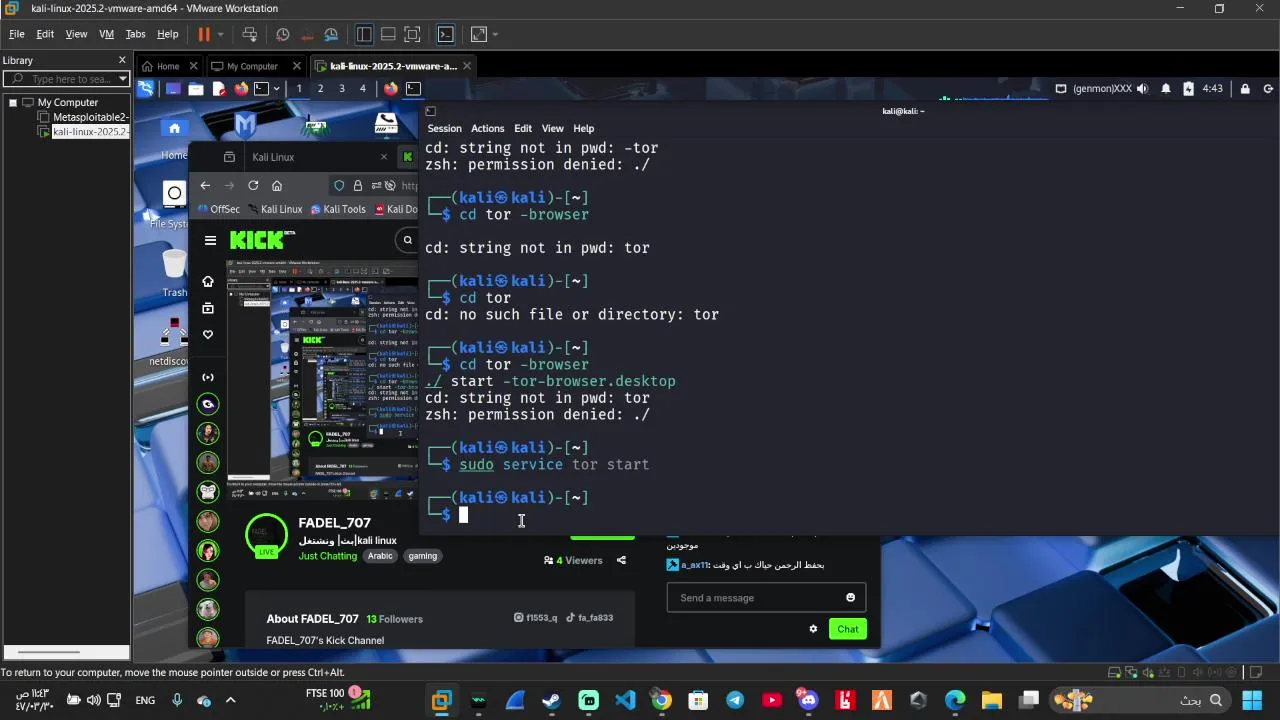Switch to Kali workspace 3
The height and width of the screenshot is (720, 1280).
click(342, 88)
